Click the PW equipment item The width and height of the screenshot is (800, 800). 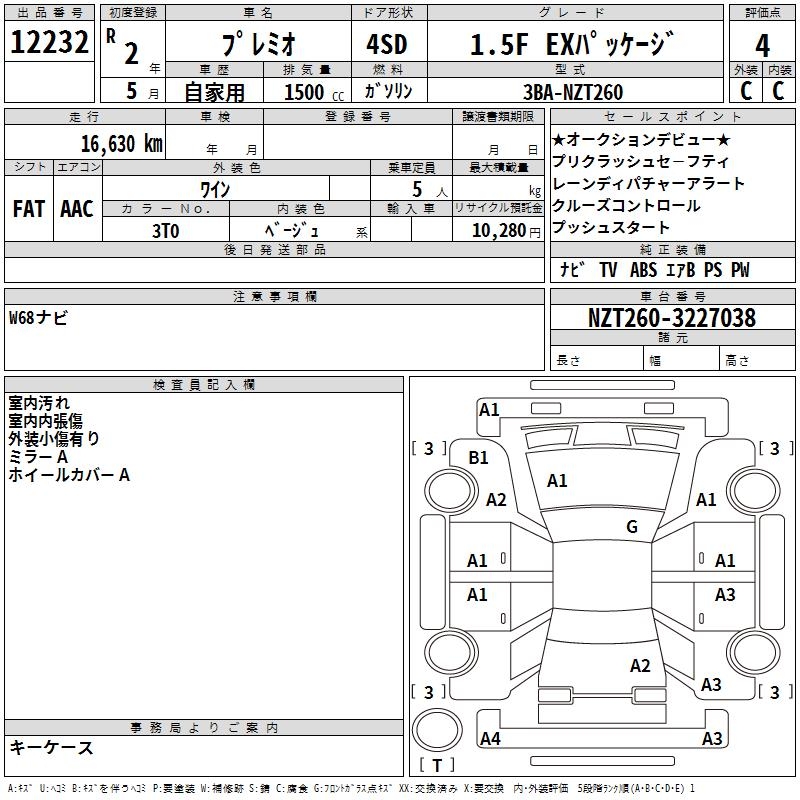740,269
